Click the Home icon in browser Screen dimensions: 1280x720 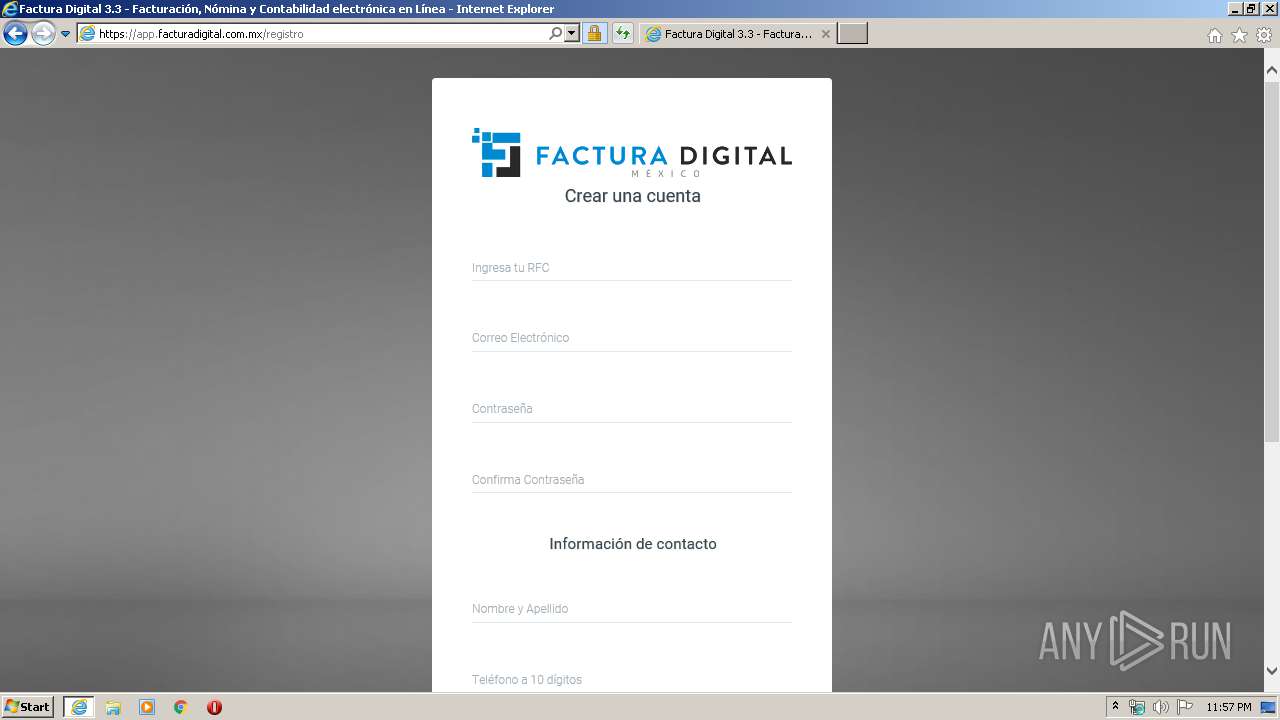pos(1214,35)
